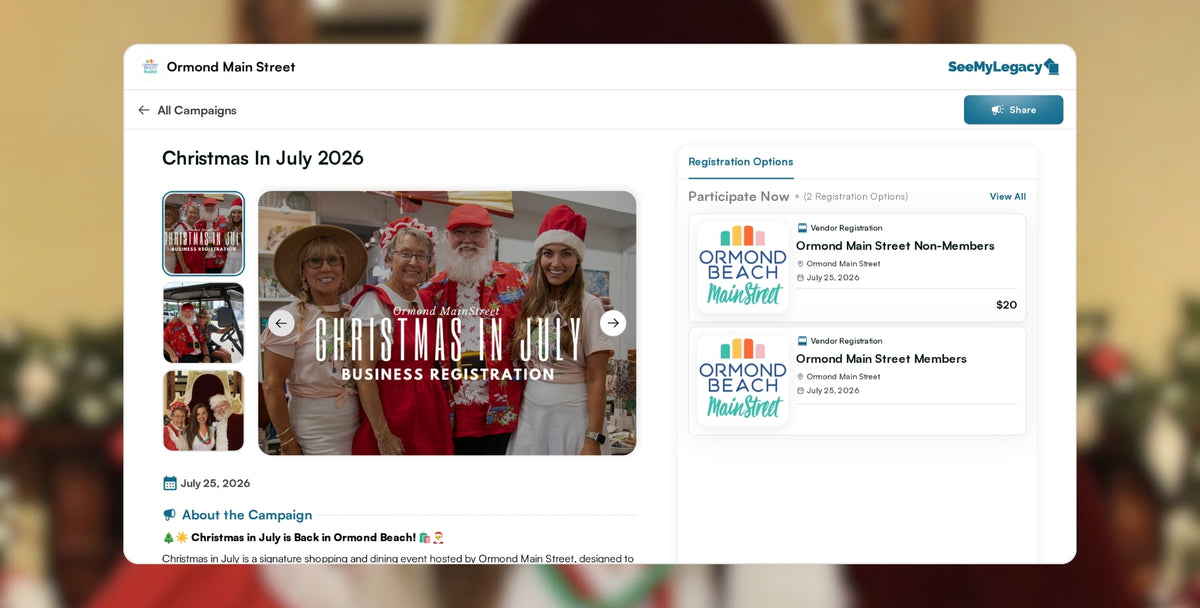Click the date icon on the Members card
Viewport: 1200px width, 608px height.
click(800, 391)
